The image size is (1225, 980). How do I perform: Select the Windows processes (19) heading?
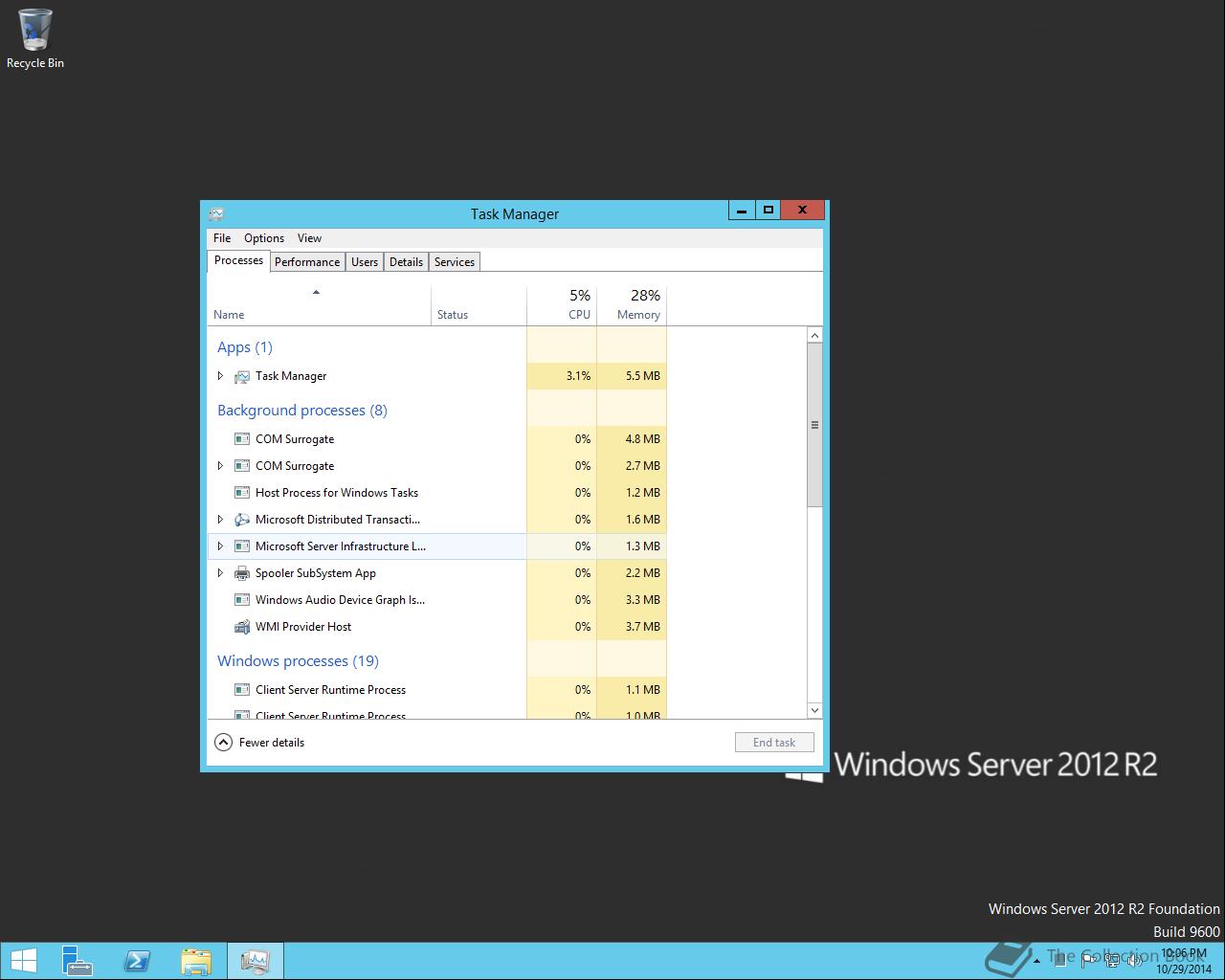click(x=298, y=661)
